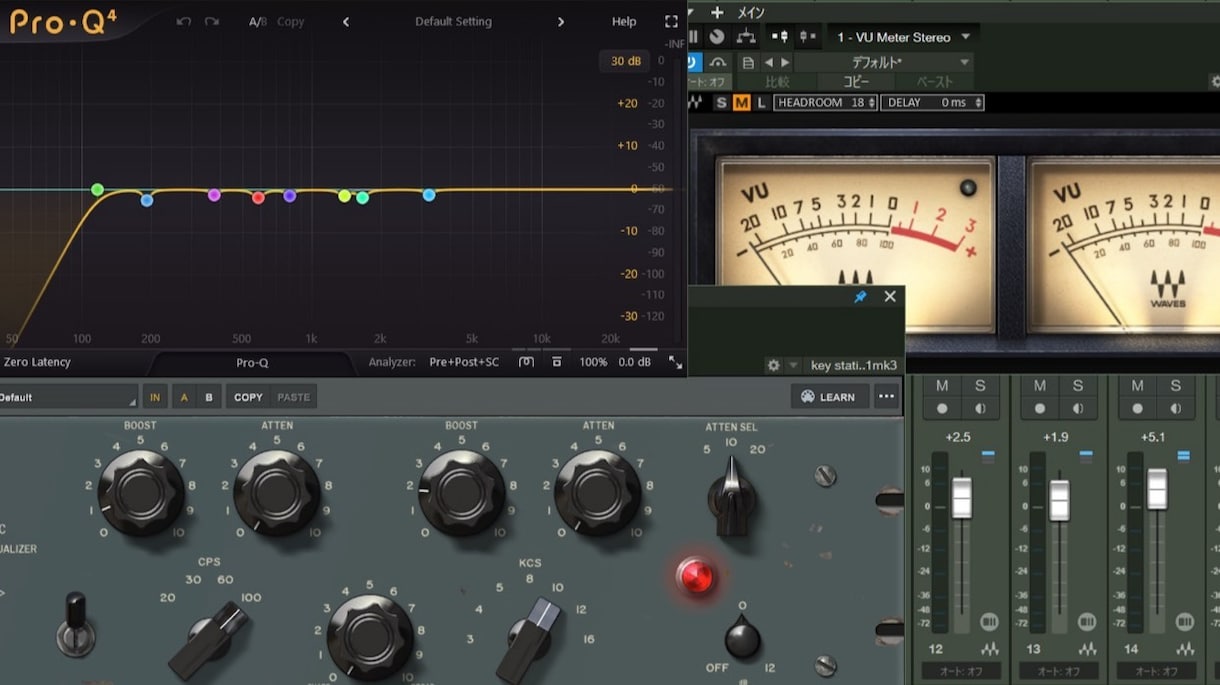Click Copy next to A/B in Pro-Q

[x=290, y=21]
